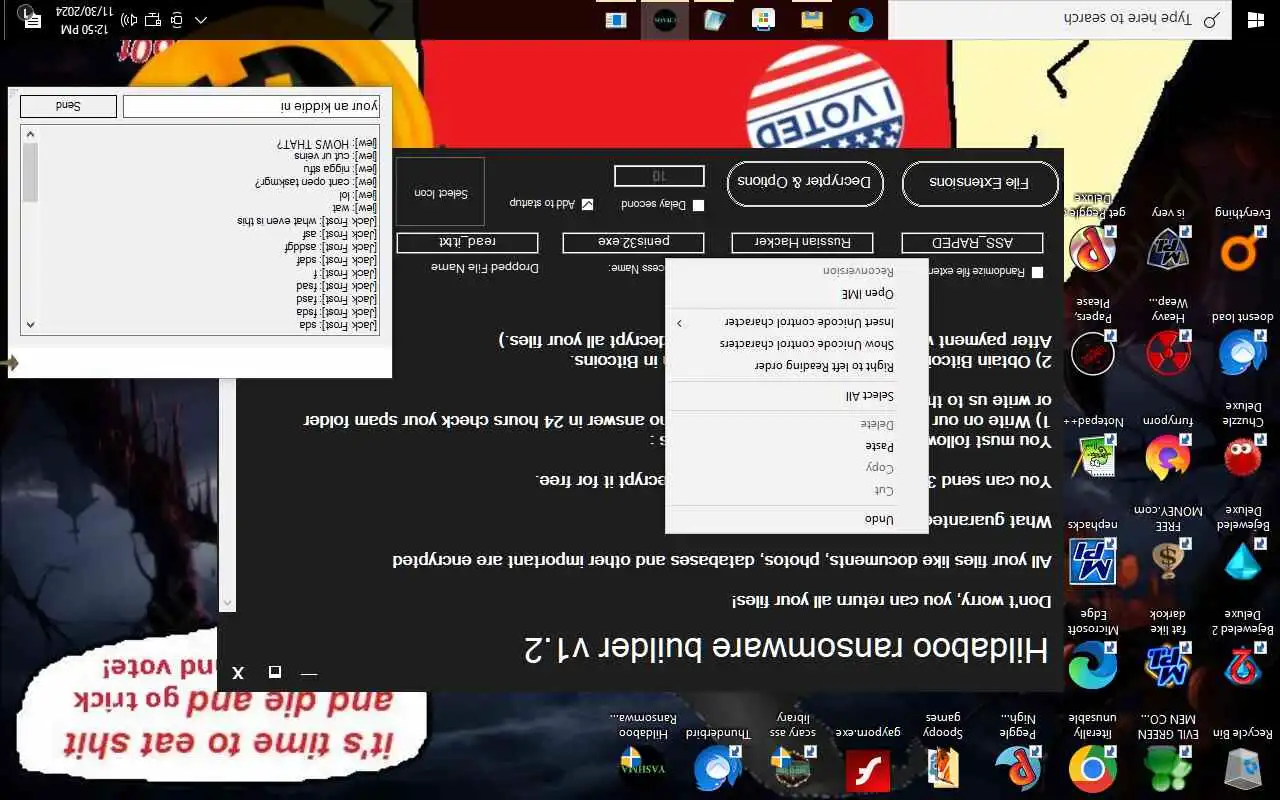Image resolution: width=1280 pixels, height=800 pixels.
Task: Choose Select All in the context menu
Action: click(797, 396)
